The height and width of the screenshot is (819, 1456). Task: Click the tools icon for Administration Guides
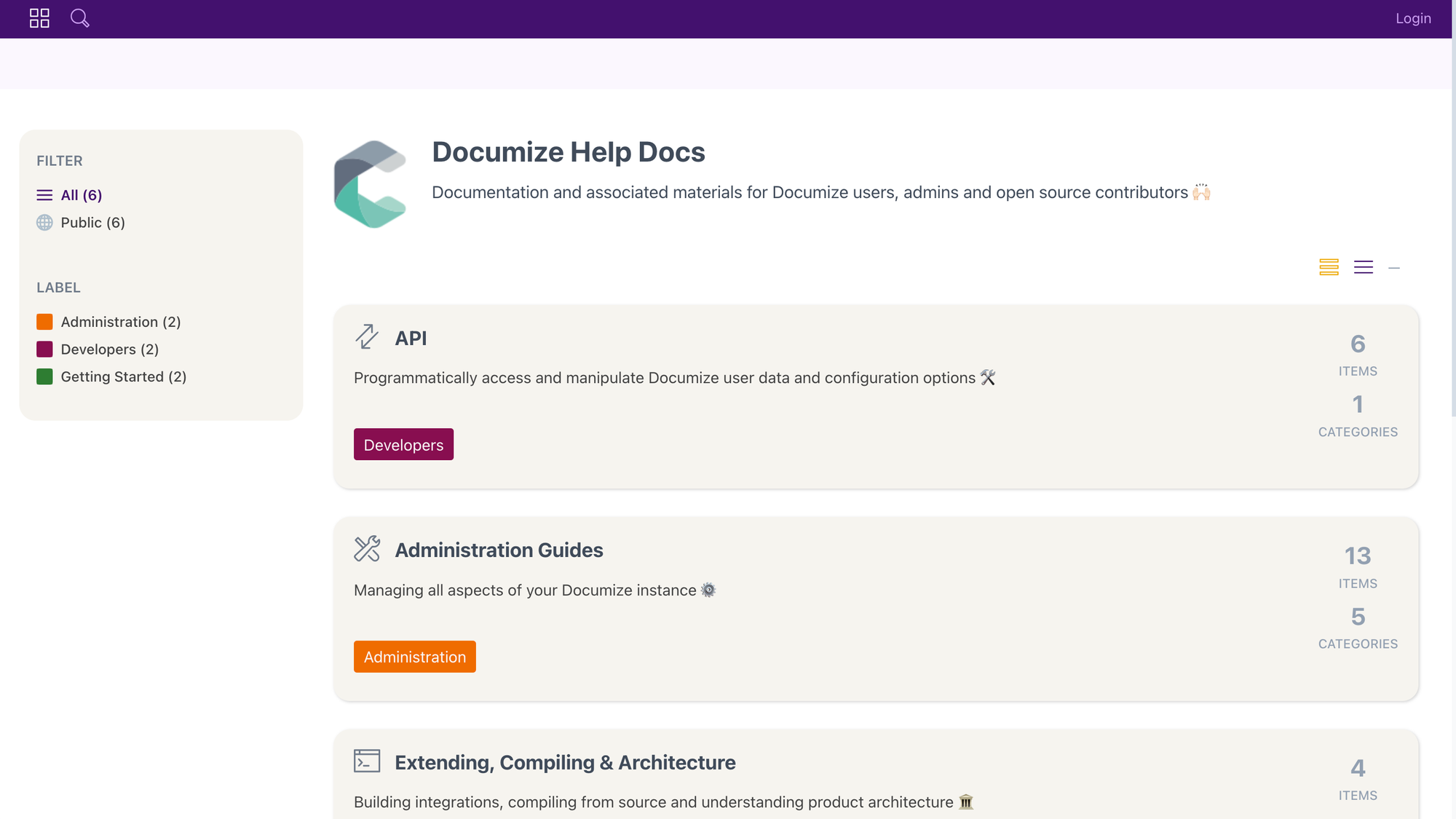(x=367, y=549)
